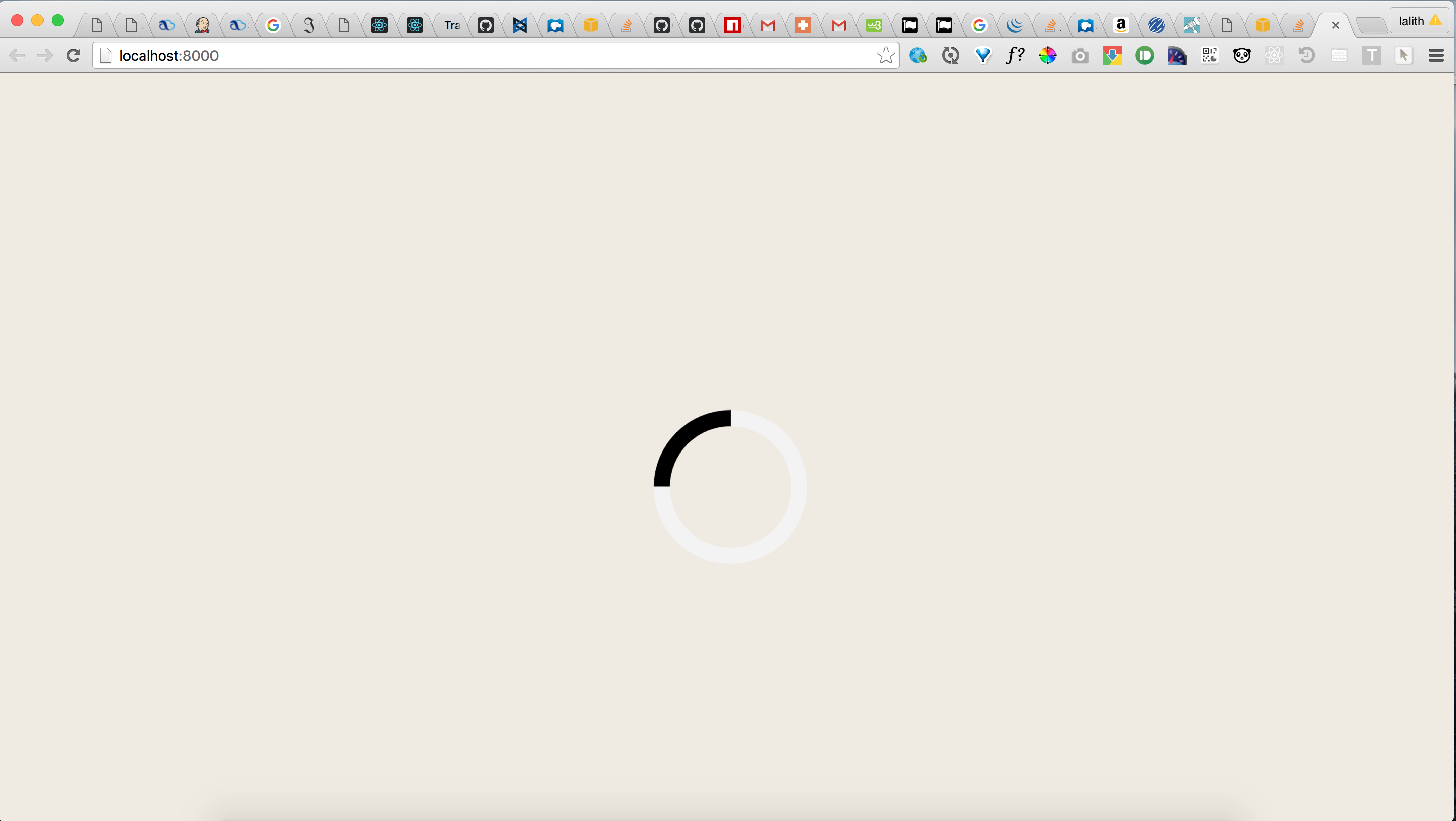This screenshot has width=1456, height=821.
Task: Open the Chrome hamburger menu
Action: [x=1436, y=55]
